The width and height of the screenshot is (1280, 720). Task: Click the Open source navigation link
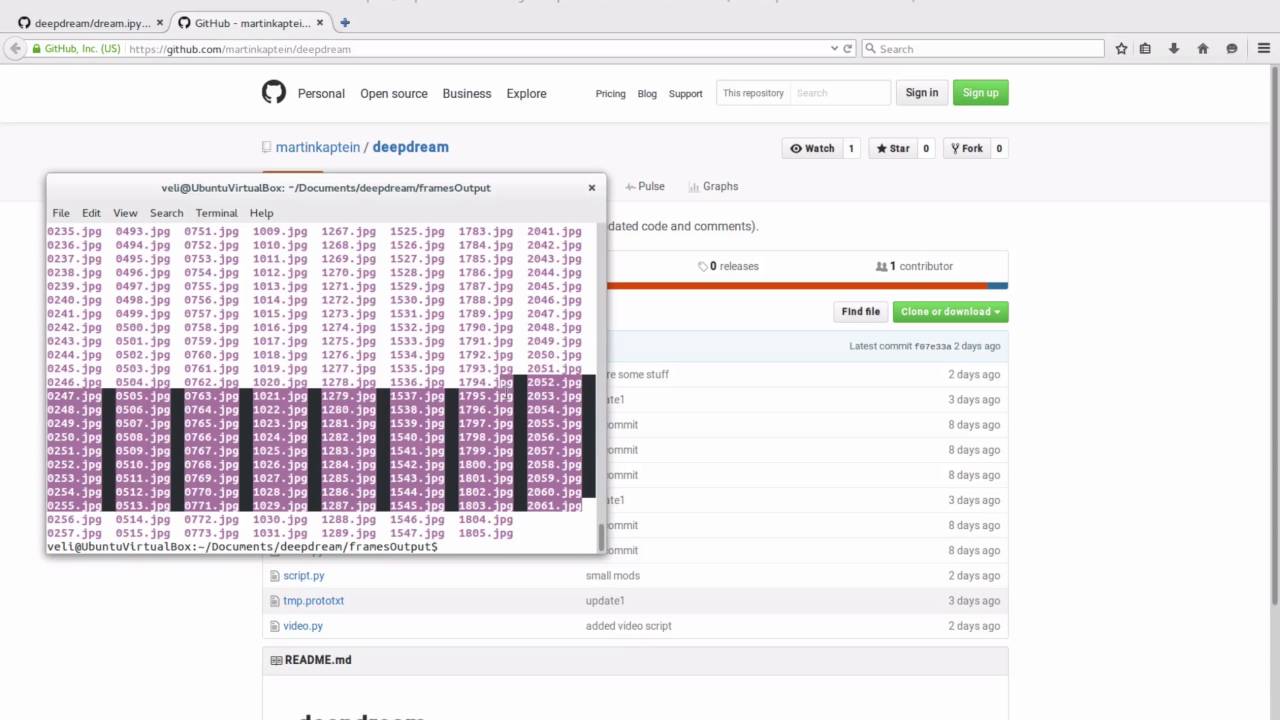click(x=394, y=93)
